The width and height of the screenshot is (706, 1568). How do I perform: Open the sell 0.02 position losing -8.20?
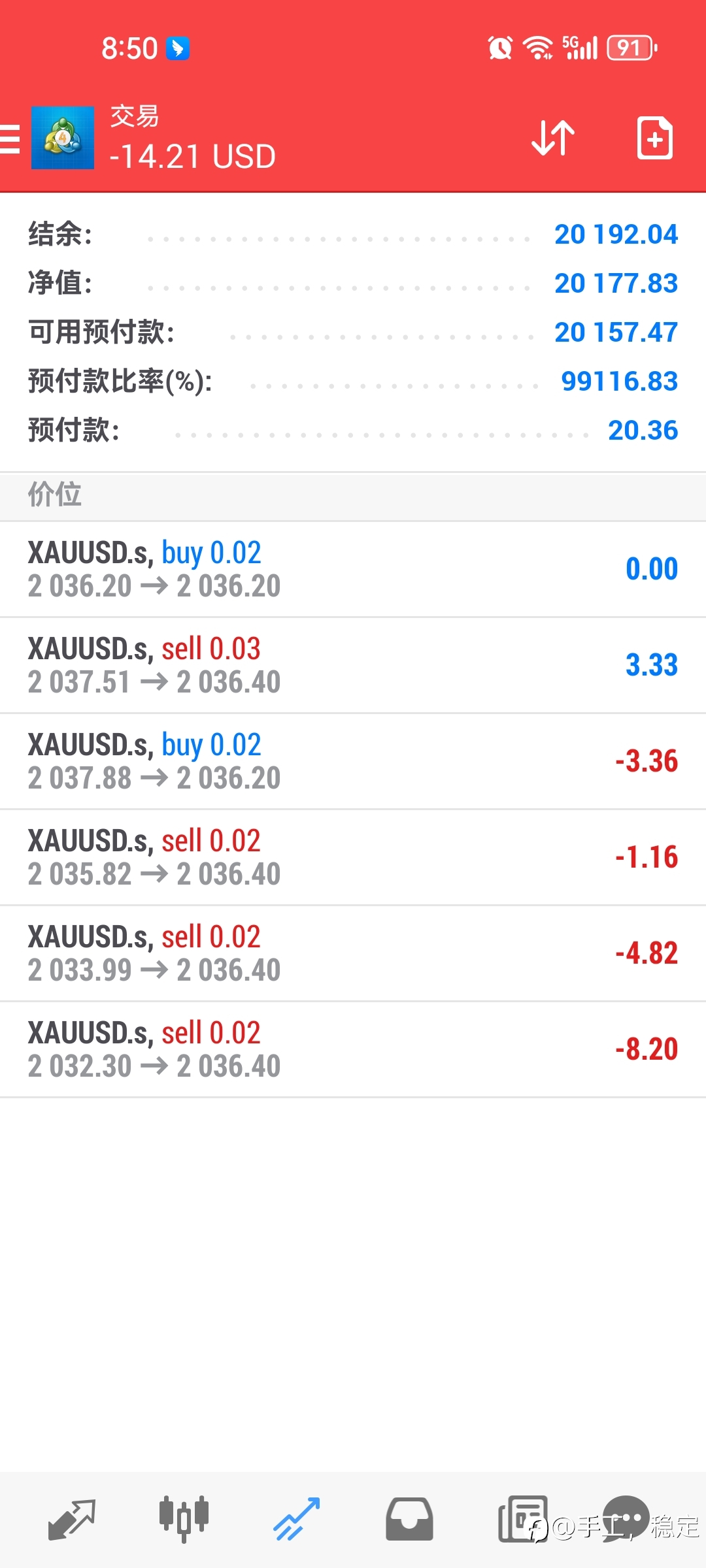click(353, 1049)
